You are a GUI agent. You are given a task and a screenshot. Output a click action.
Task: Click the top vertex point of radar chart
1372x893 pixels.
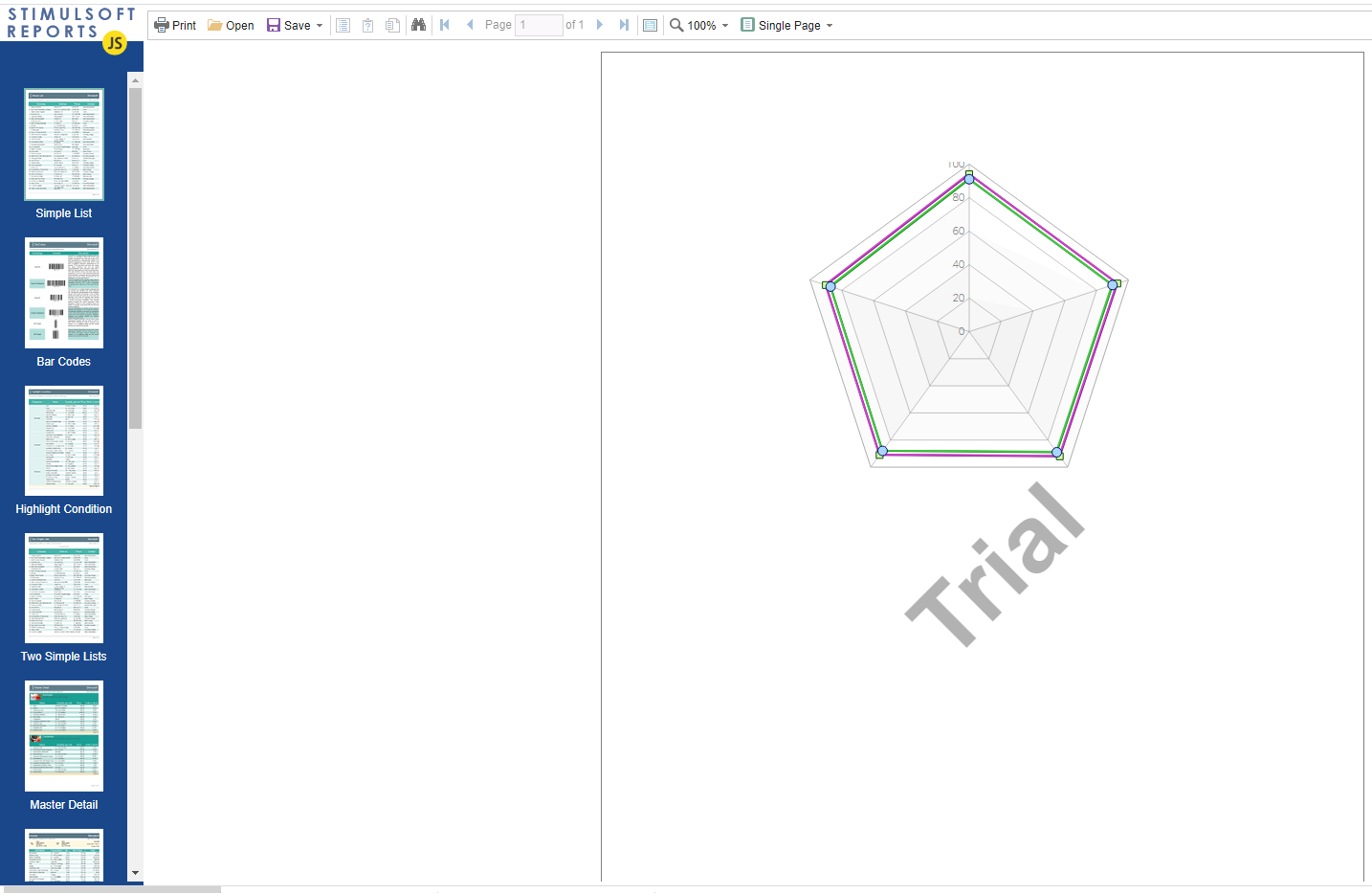tap(969, 178)
